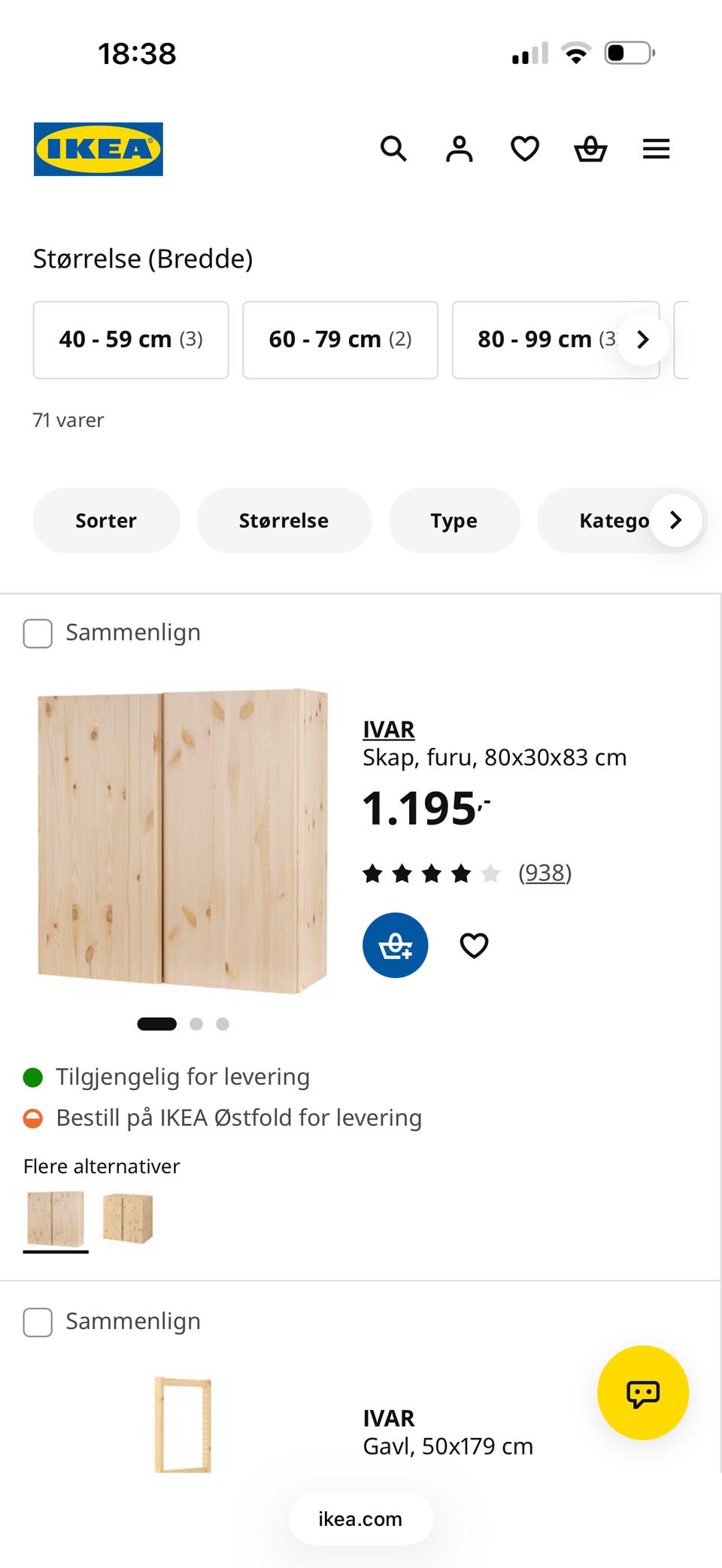This screenshot has height=1568, width=722.
Task: Go to homepage via IKEA logo
Action: 99,149
